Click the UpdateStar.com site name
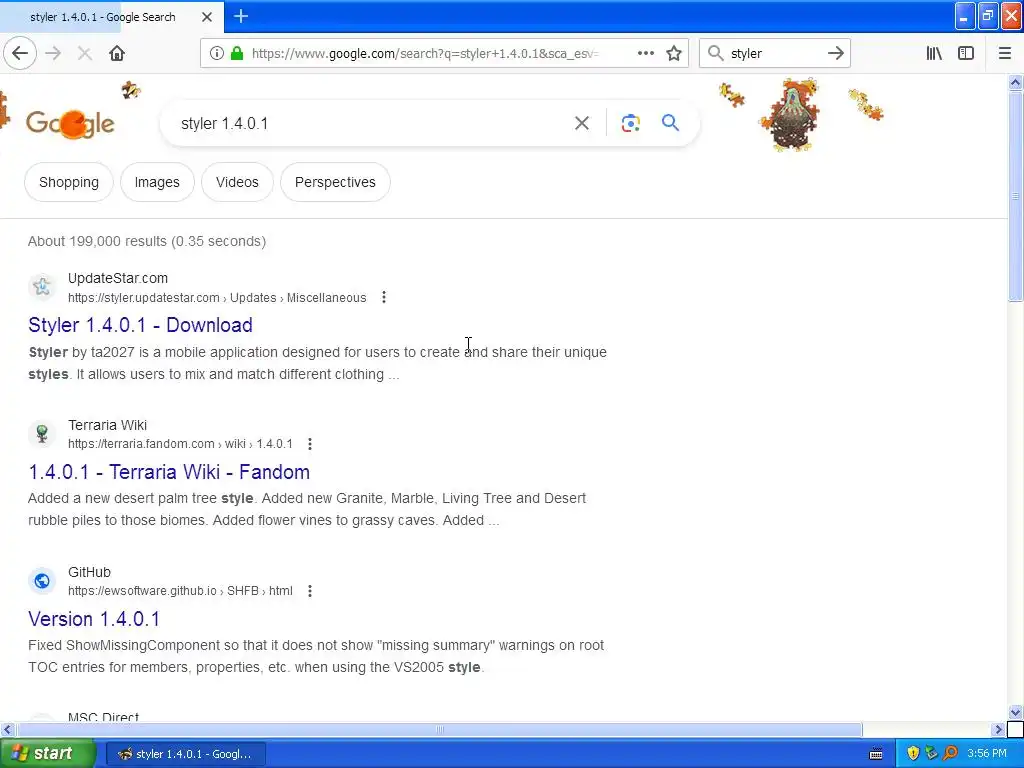 point(118,278)
